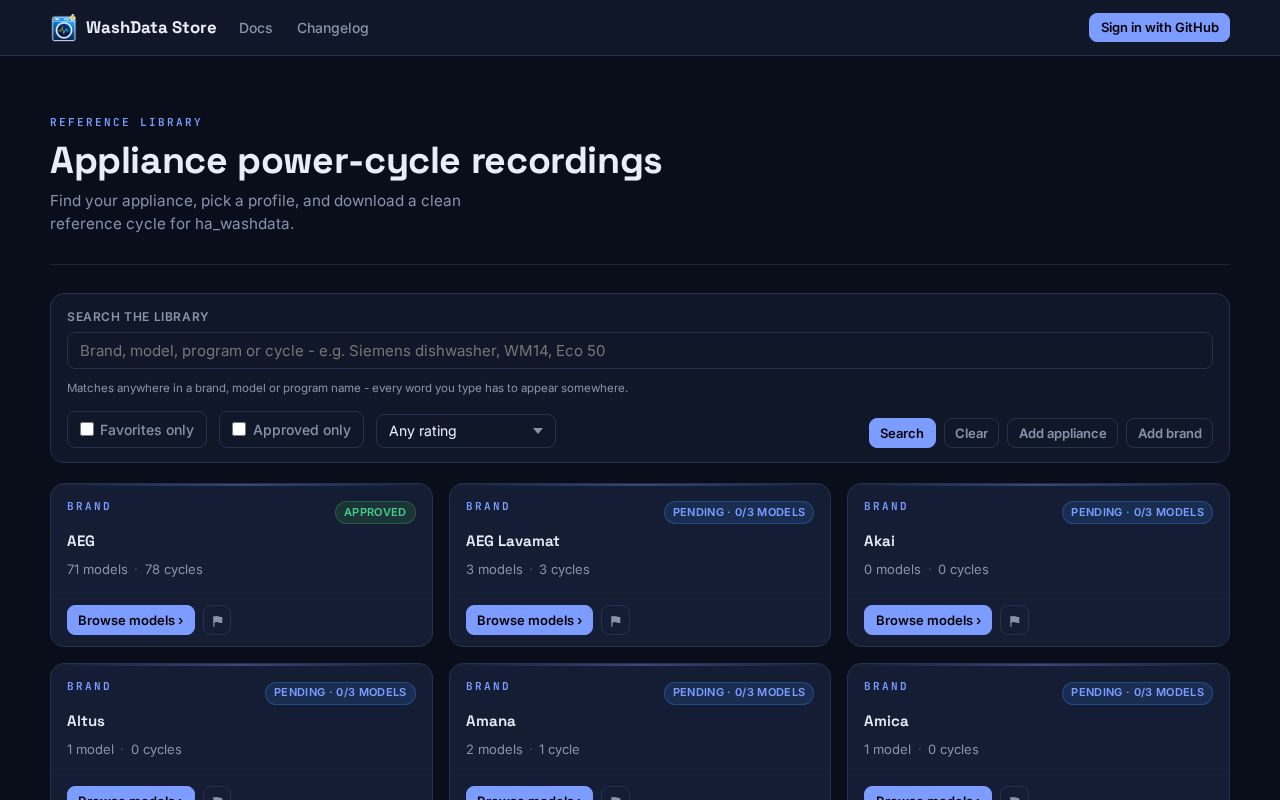Open the Changelog page

(x=333, y=28)
